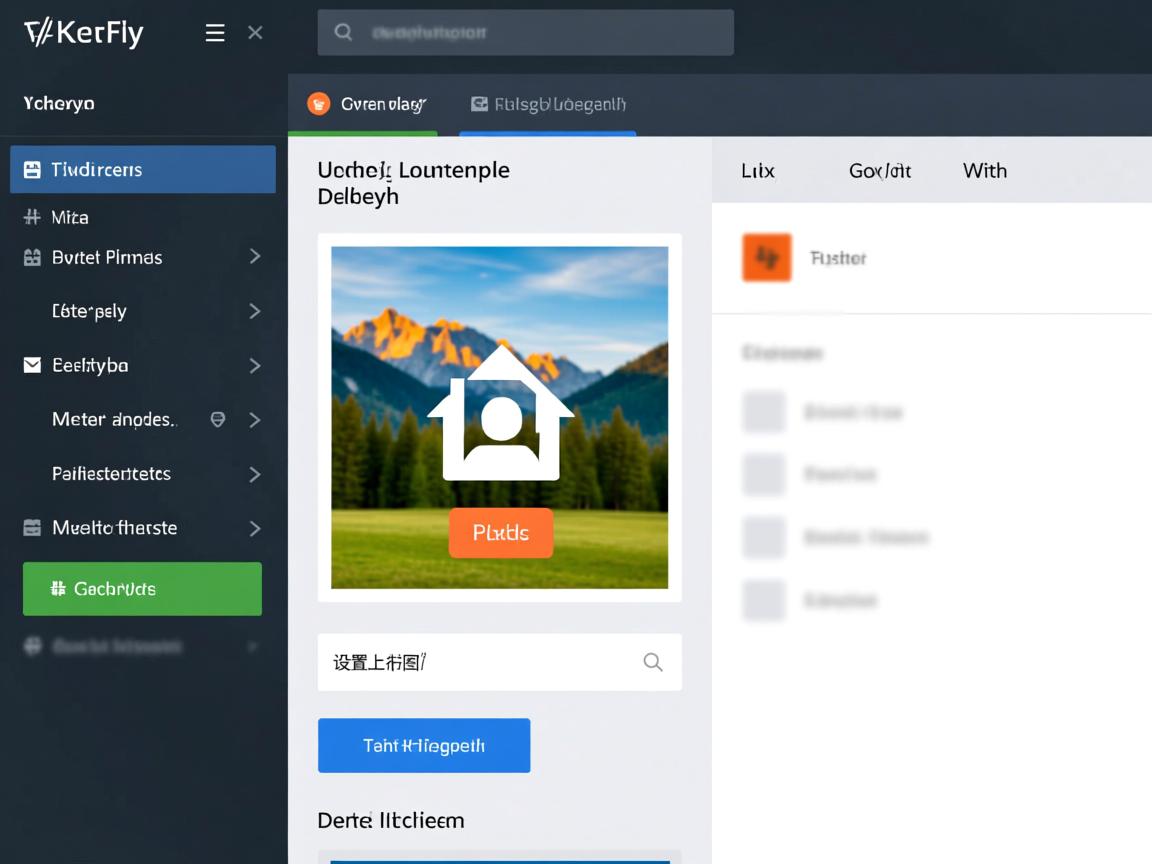This screenshot has width=1152, height=864.
Task: Click the envelope icon beside Eeehtybo
Action: pyautogui.click(x=32, y=366)
